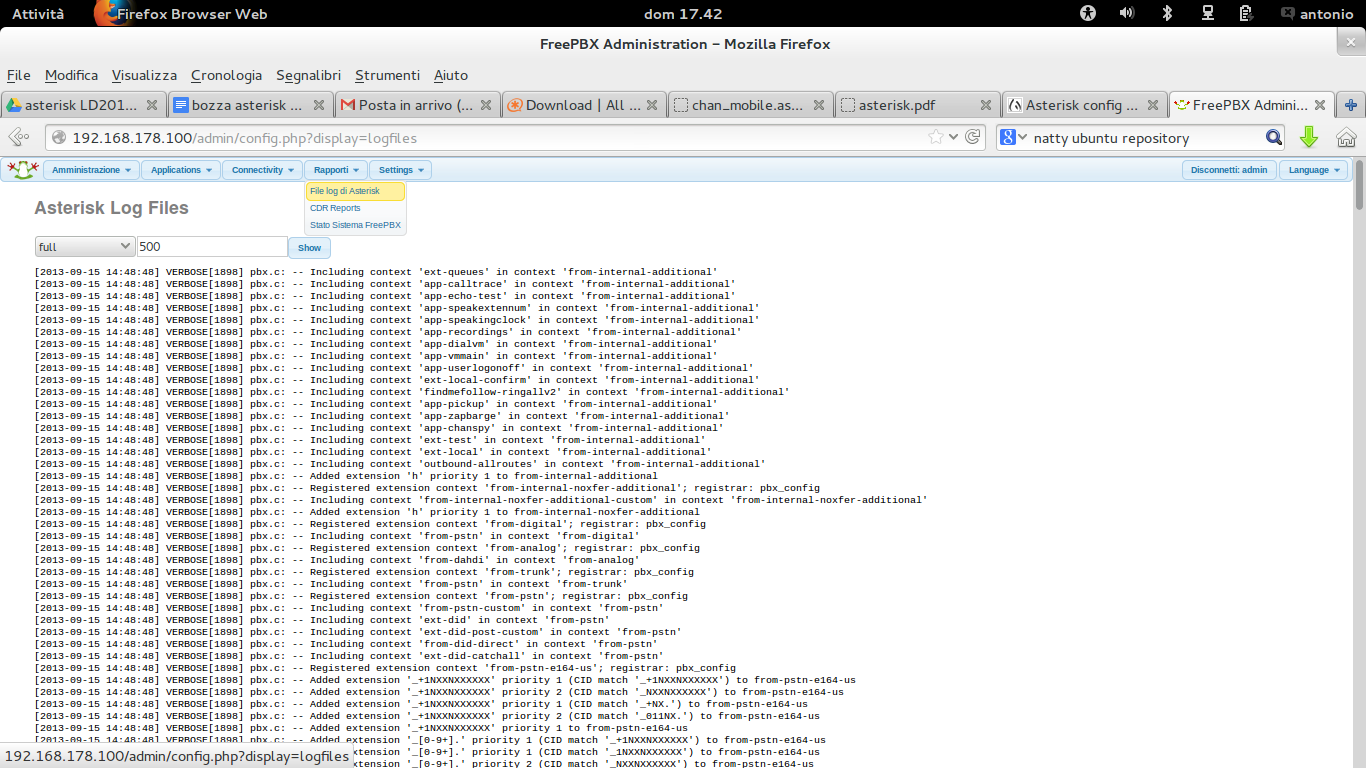Open the Language dropdown

point(1314,170)
